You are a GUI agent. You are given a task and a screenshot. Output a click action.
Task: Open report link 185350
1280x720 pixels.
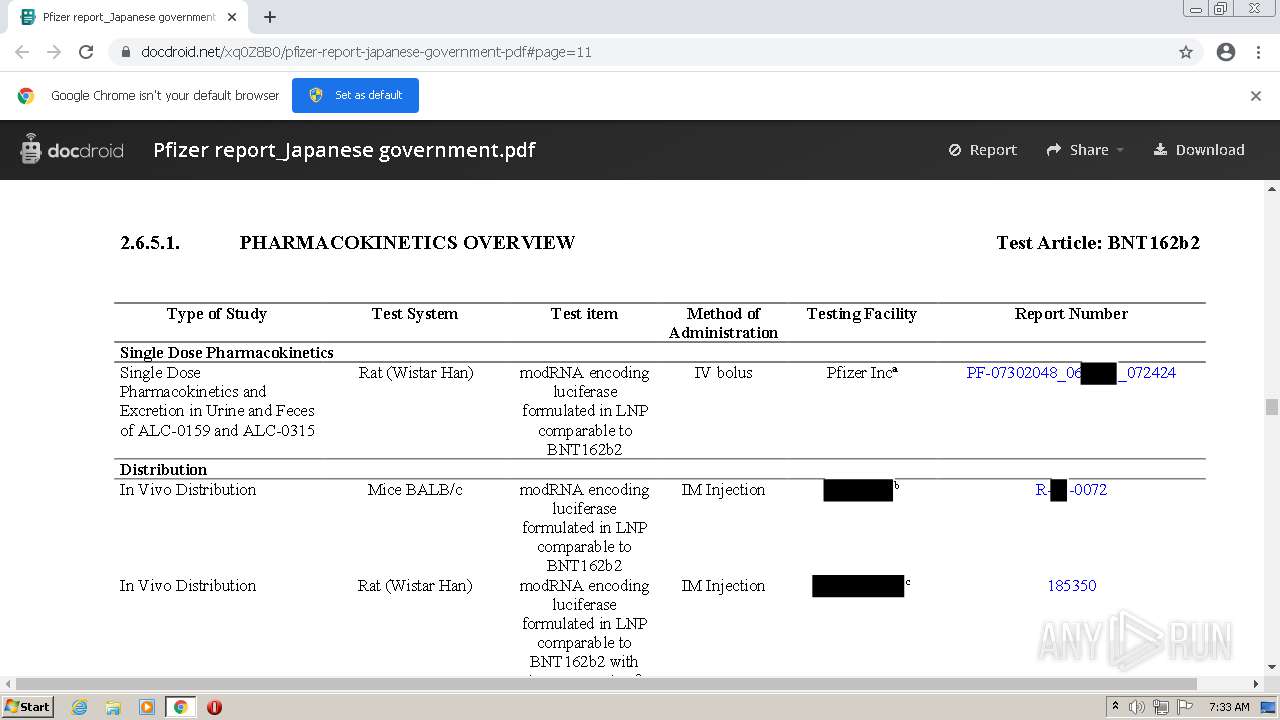[1072, 586]
